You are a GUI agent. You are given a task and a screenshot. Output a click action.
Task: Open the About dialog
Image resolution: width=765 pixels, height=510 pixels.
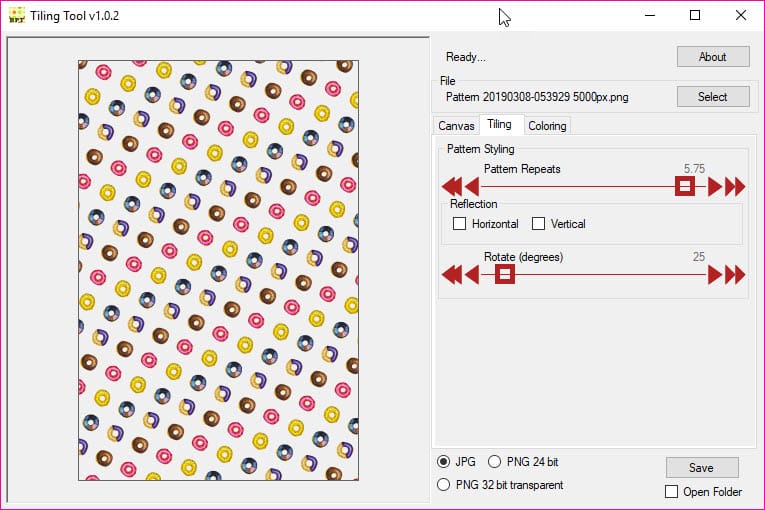coord(713,57)
